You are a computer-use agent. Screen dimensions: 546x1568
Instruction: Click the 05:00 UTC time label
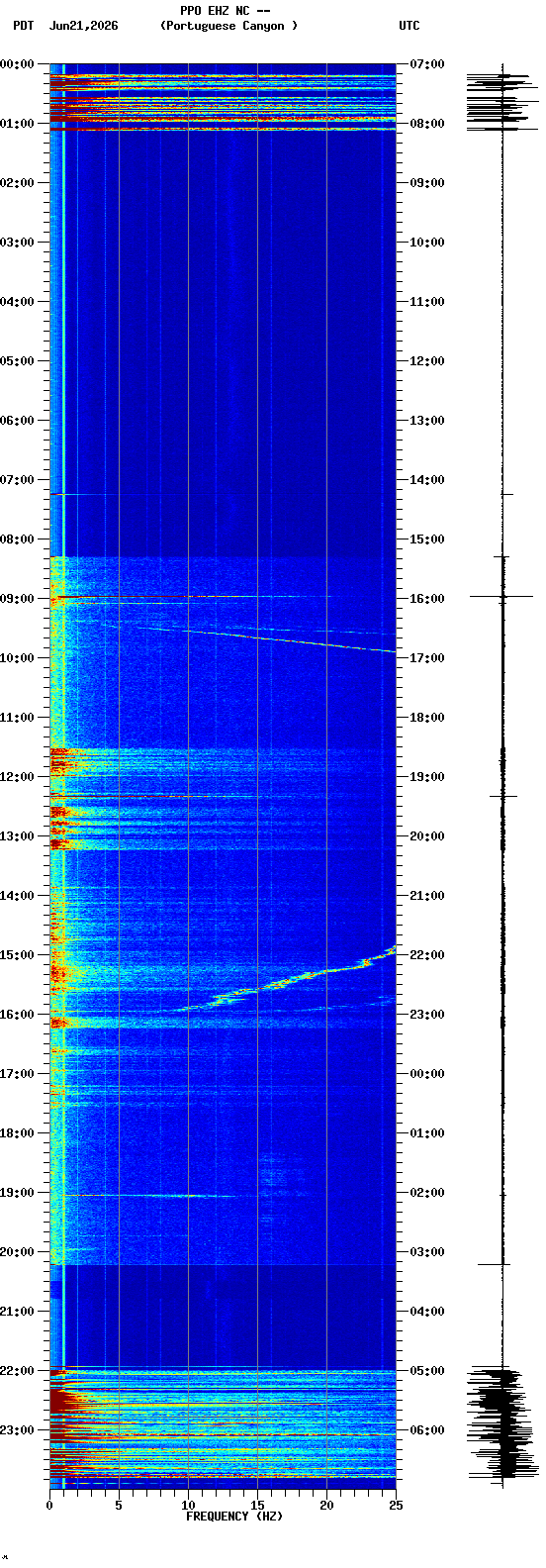[x=426, y=1370]
